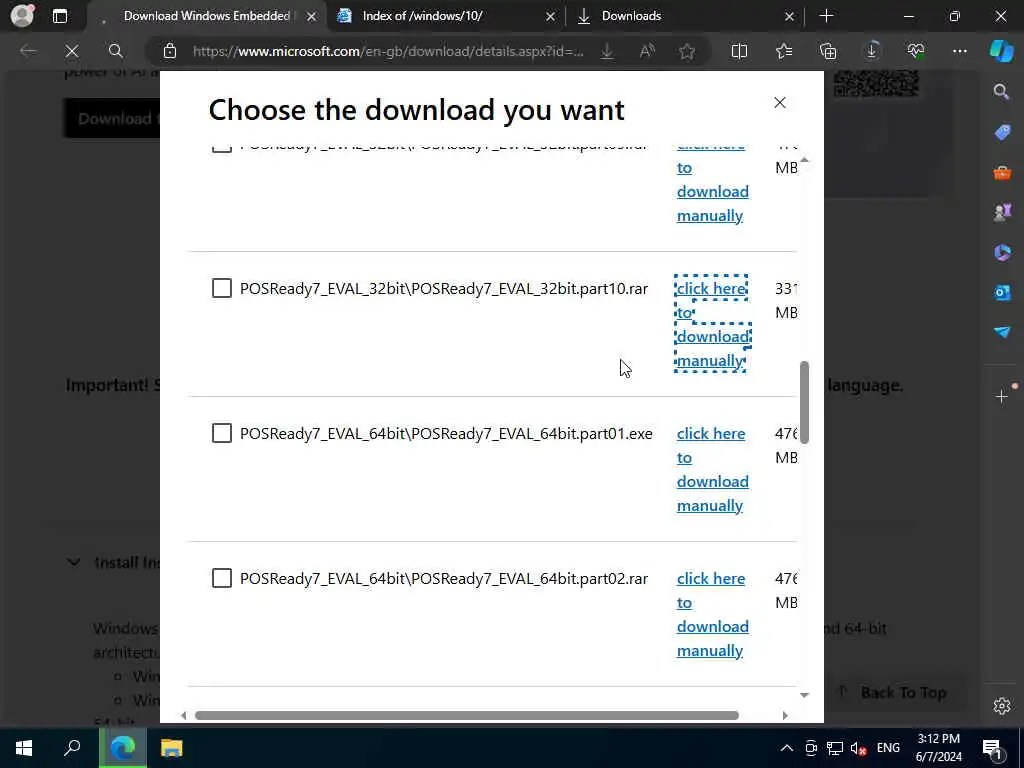
Task: Open sidebar settings gear icon
Action: [1002, 706]
